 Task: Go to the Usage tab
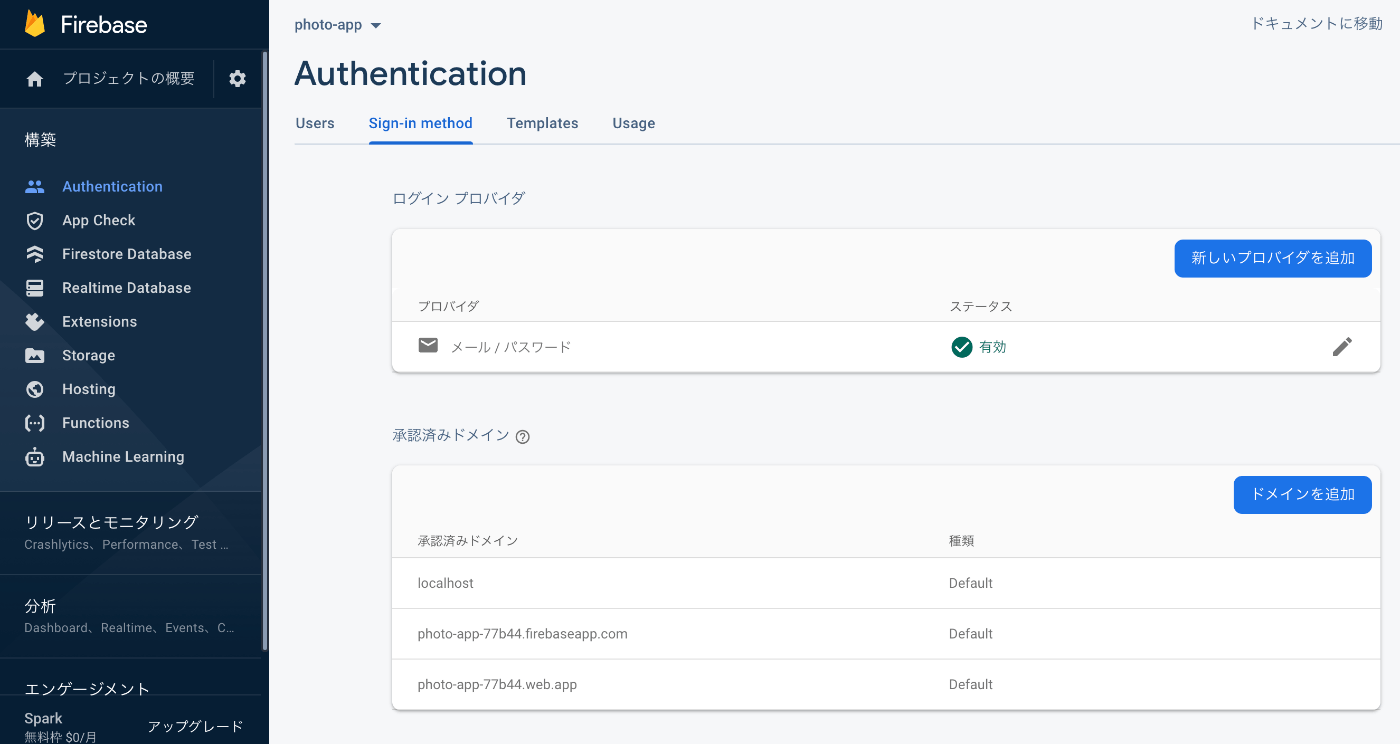634,123
